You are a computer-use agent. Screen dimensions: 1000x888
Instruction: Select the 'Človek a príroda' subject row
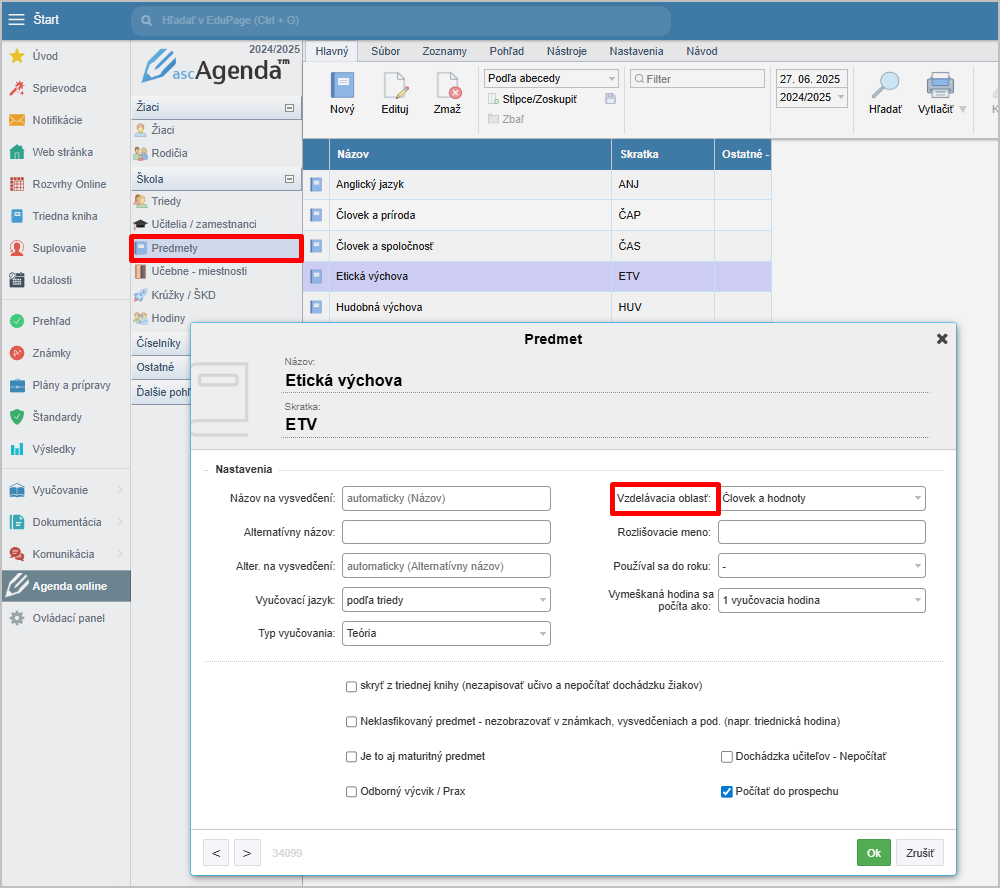537,215
